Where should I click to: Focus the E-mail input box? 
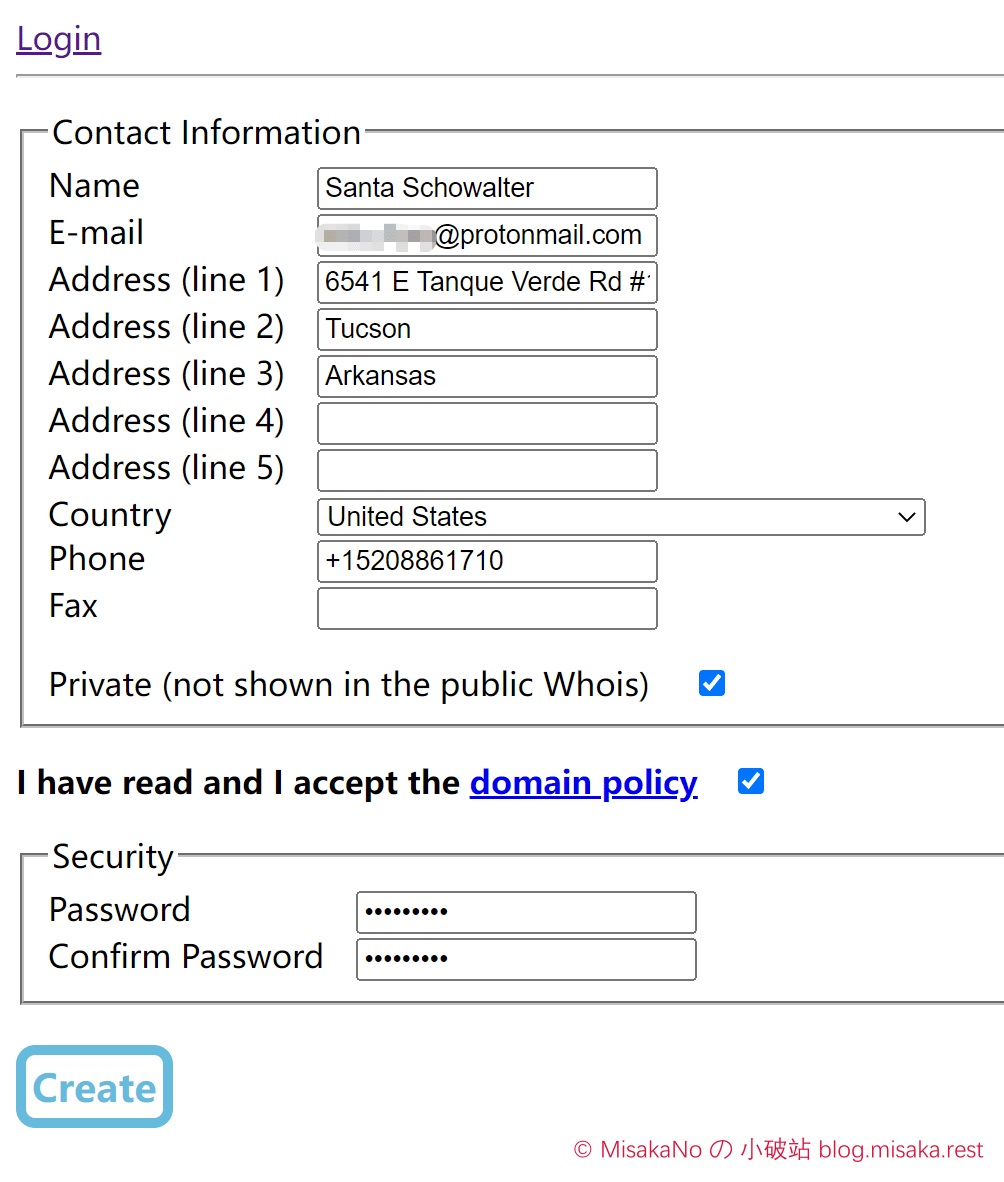point(487,235)
